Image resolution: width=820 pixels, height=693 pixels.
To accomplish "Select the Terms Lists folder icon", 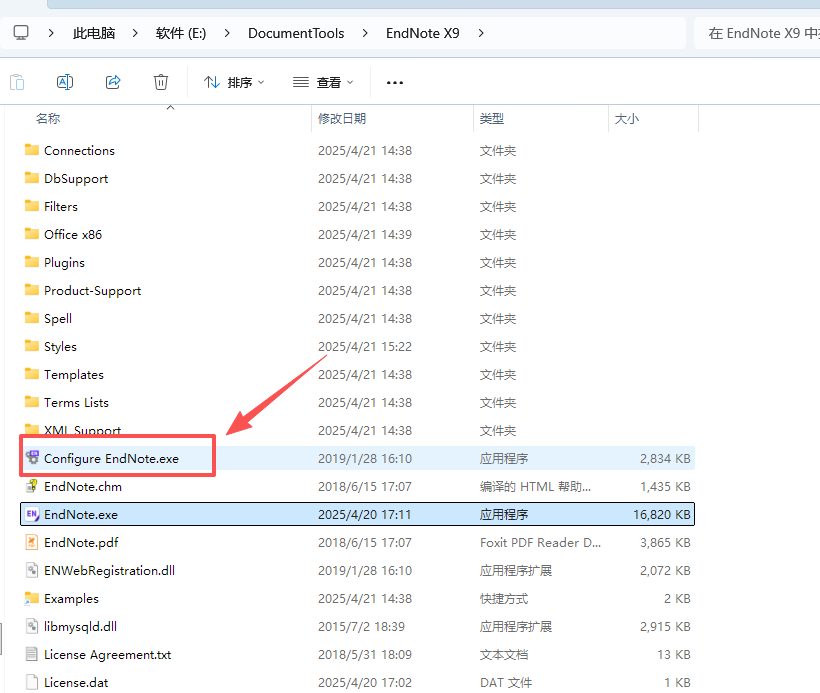I will click(32, 402).
